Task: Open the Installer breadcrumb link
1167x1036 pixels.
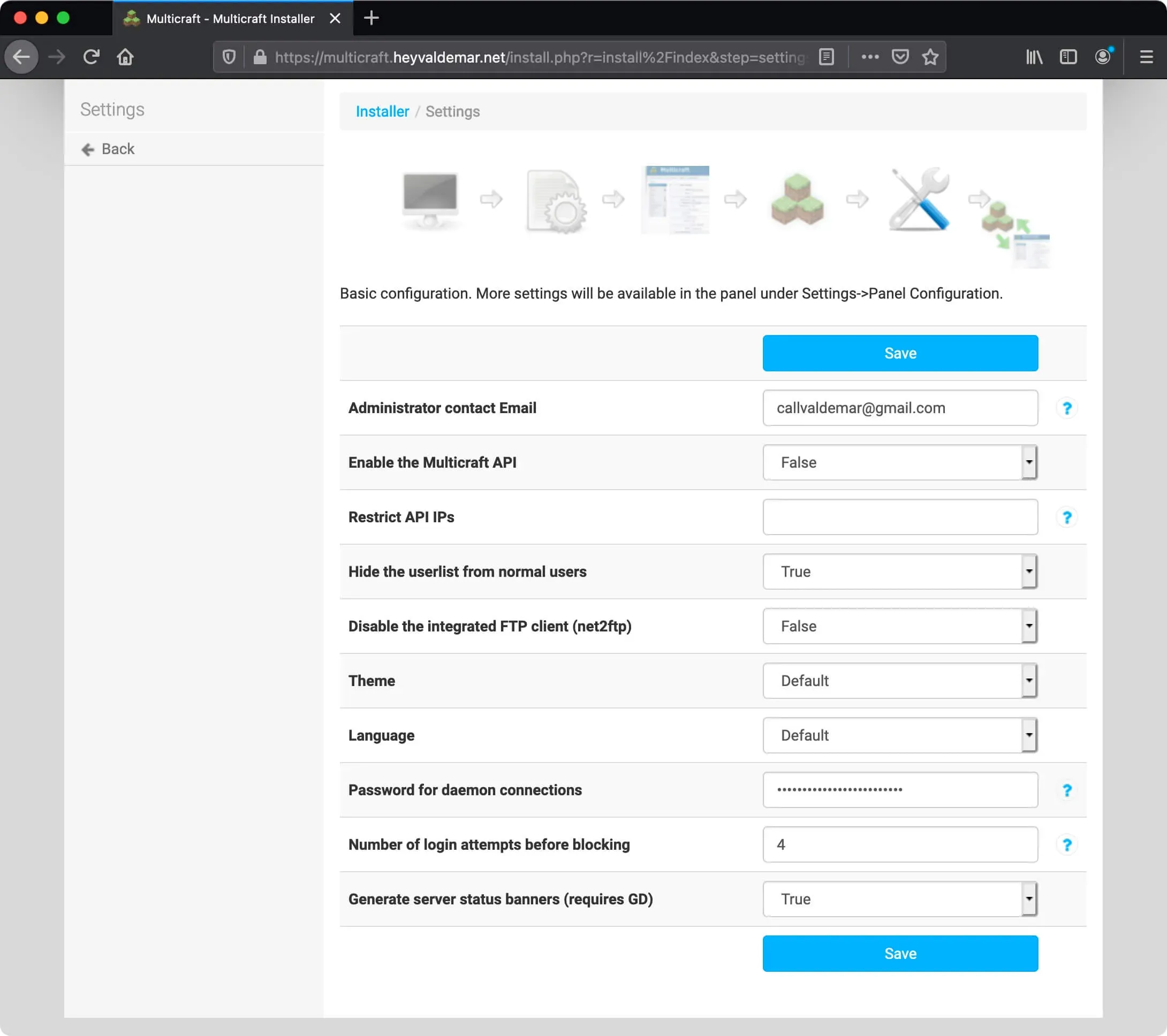Action: (382, 111)
